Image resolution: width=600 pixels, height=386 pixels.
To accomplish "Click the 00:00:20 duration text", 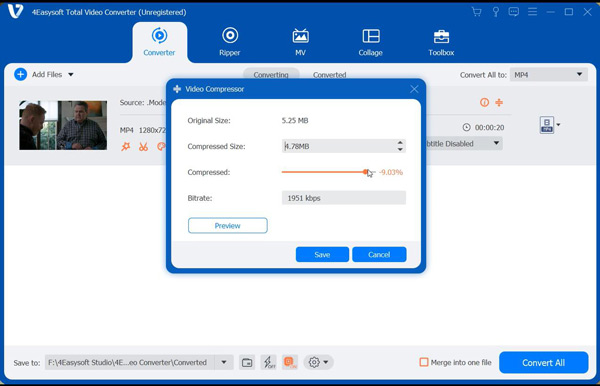I will point(489,127).
